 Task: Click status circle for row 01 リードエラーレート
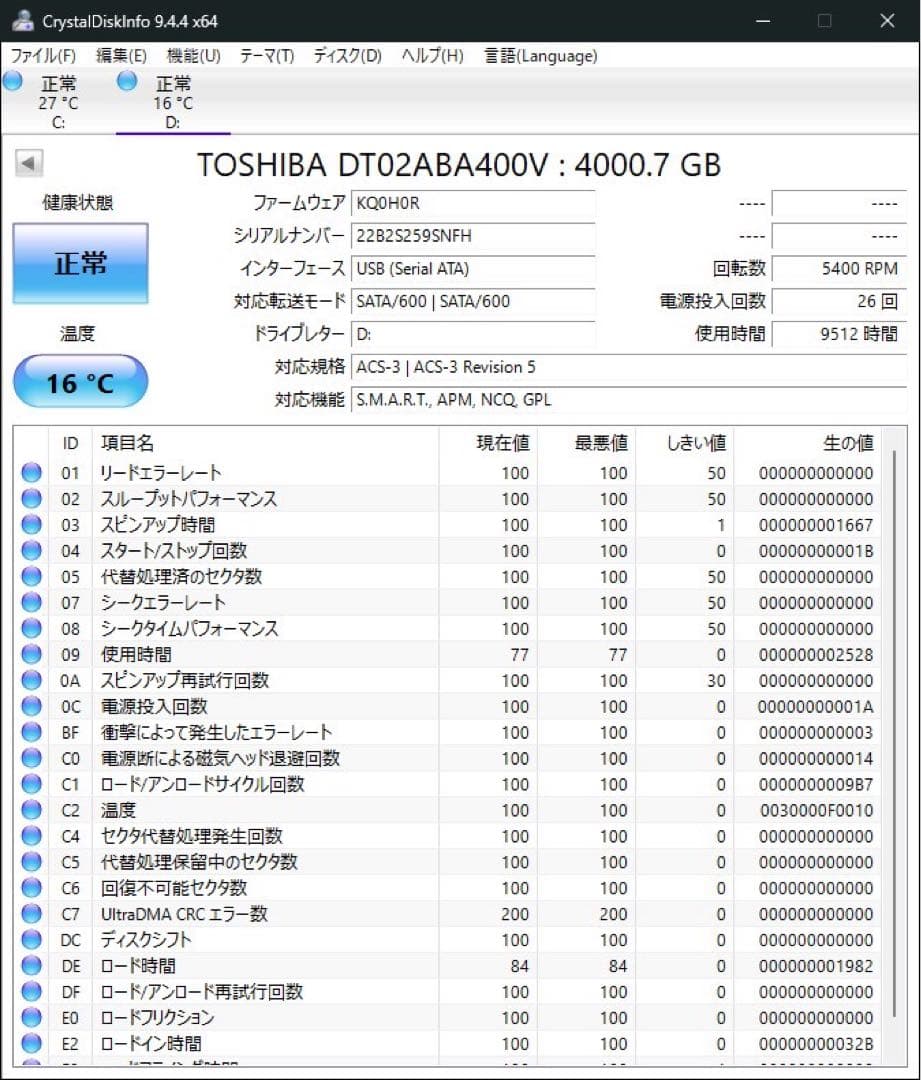point(32,472)
